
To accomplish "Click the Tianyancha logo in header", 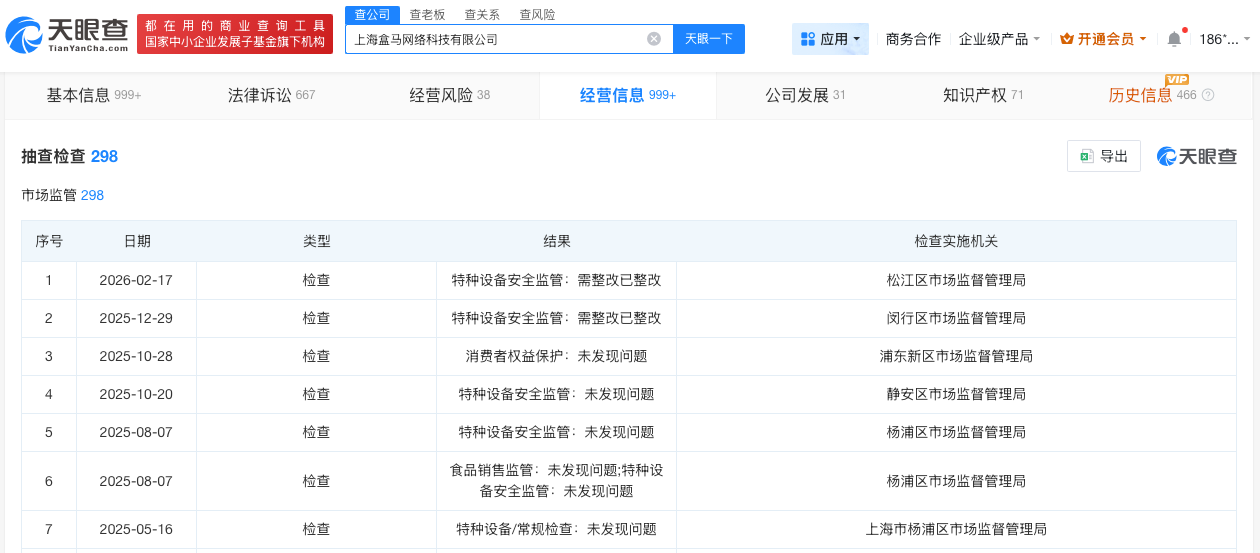I will pos(67,35).
